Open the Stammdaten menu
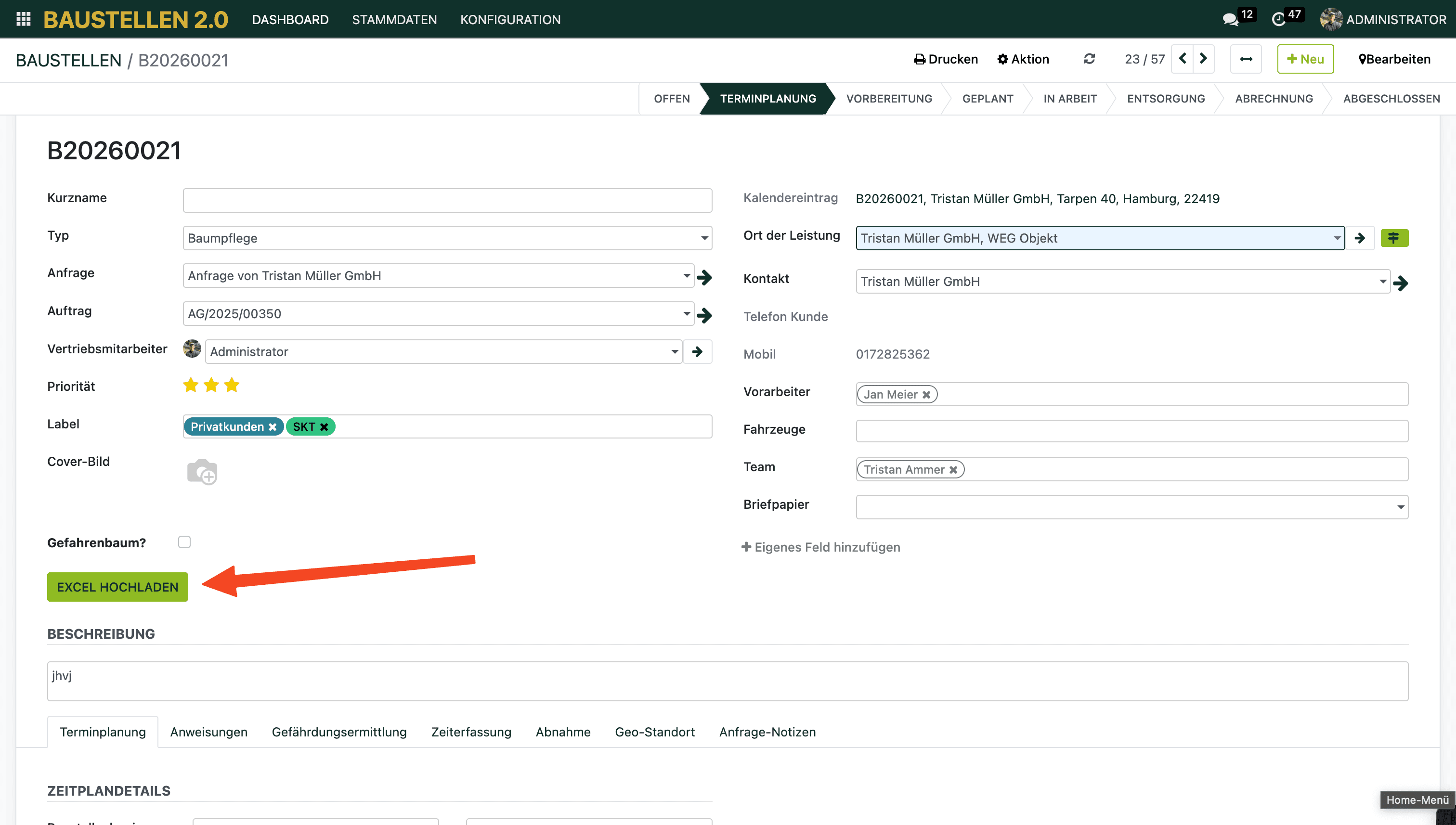Image resolution: width=1456 pixels, height=825 pixels. (394, 19)
